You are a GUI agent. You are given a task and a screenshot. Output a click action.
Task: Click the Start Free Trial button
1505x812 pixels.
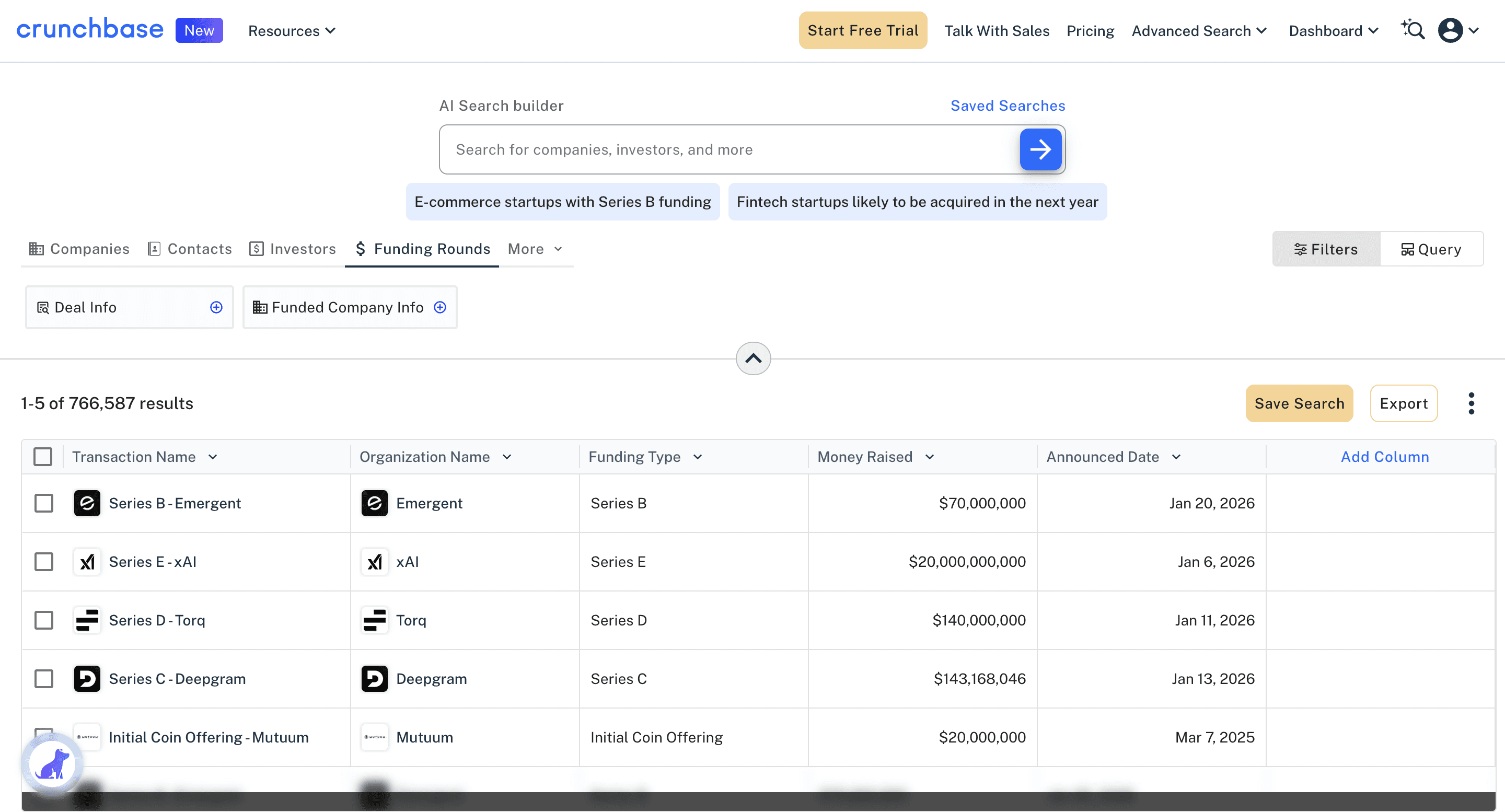862,30
